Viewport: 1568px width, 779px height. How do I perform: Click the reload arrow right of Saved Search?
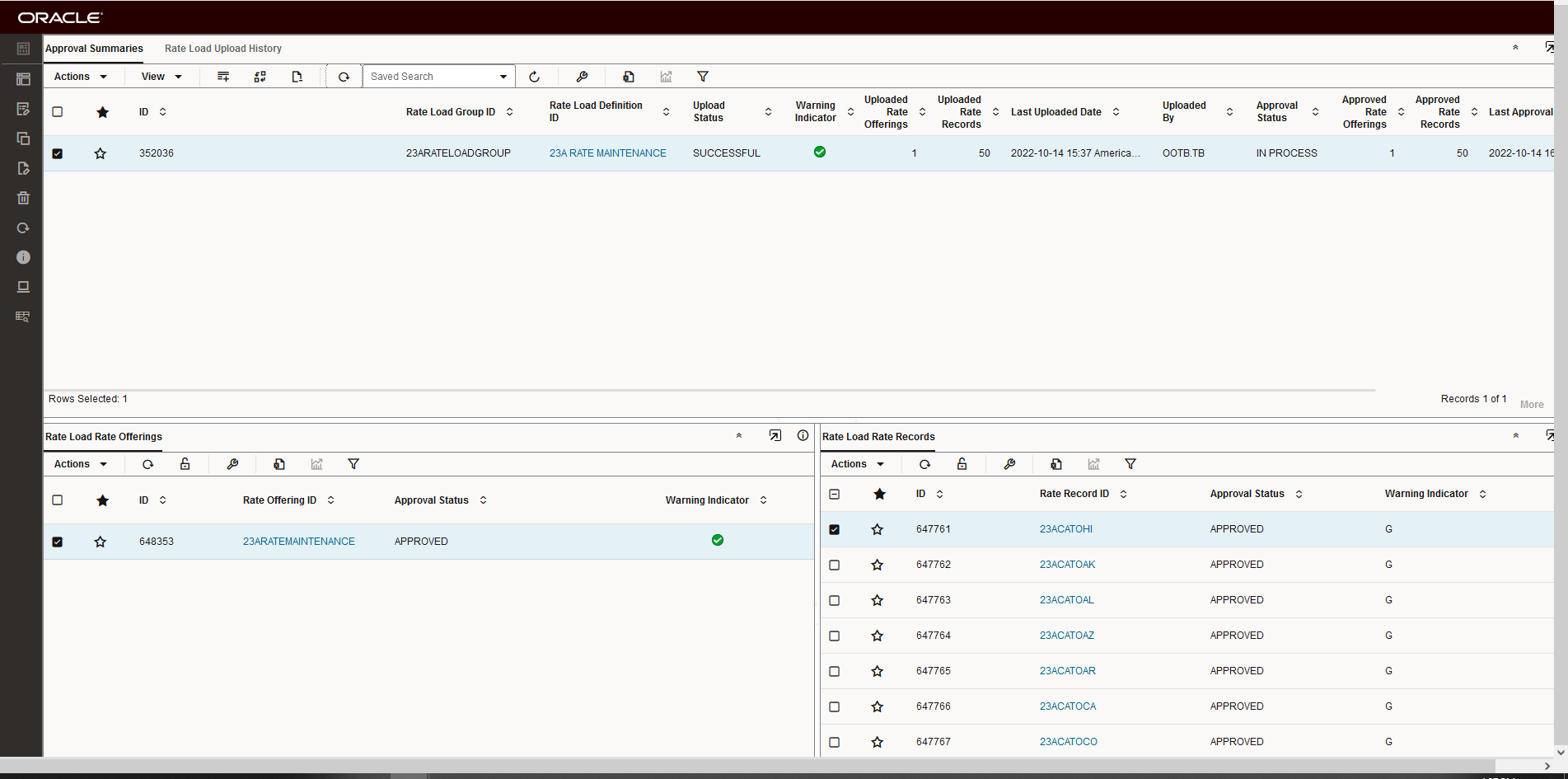pos(534,77)
